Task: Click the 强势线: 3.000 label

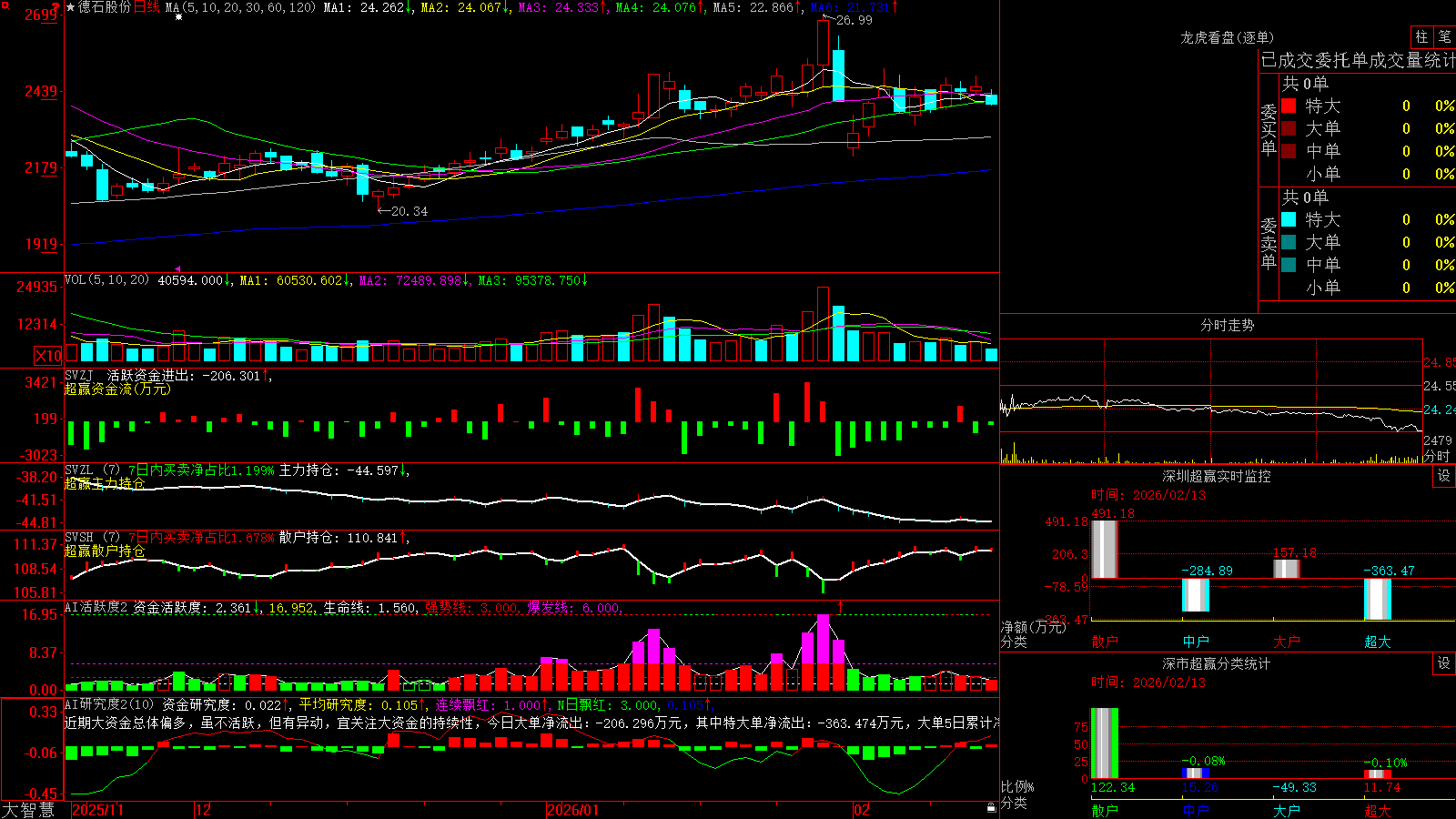Action: pos(471,608)
